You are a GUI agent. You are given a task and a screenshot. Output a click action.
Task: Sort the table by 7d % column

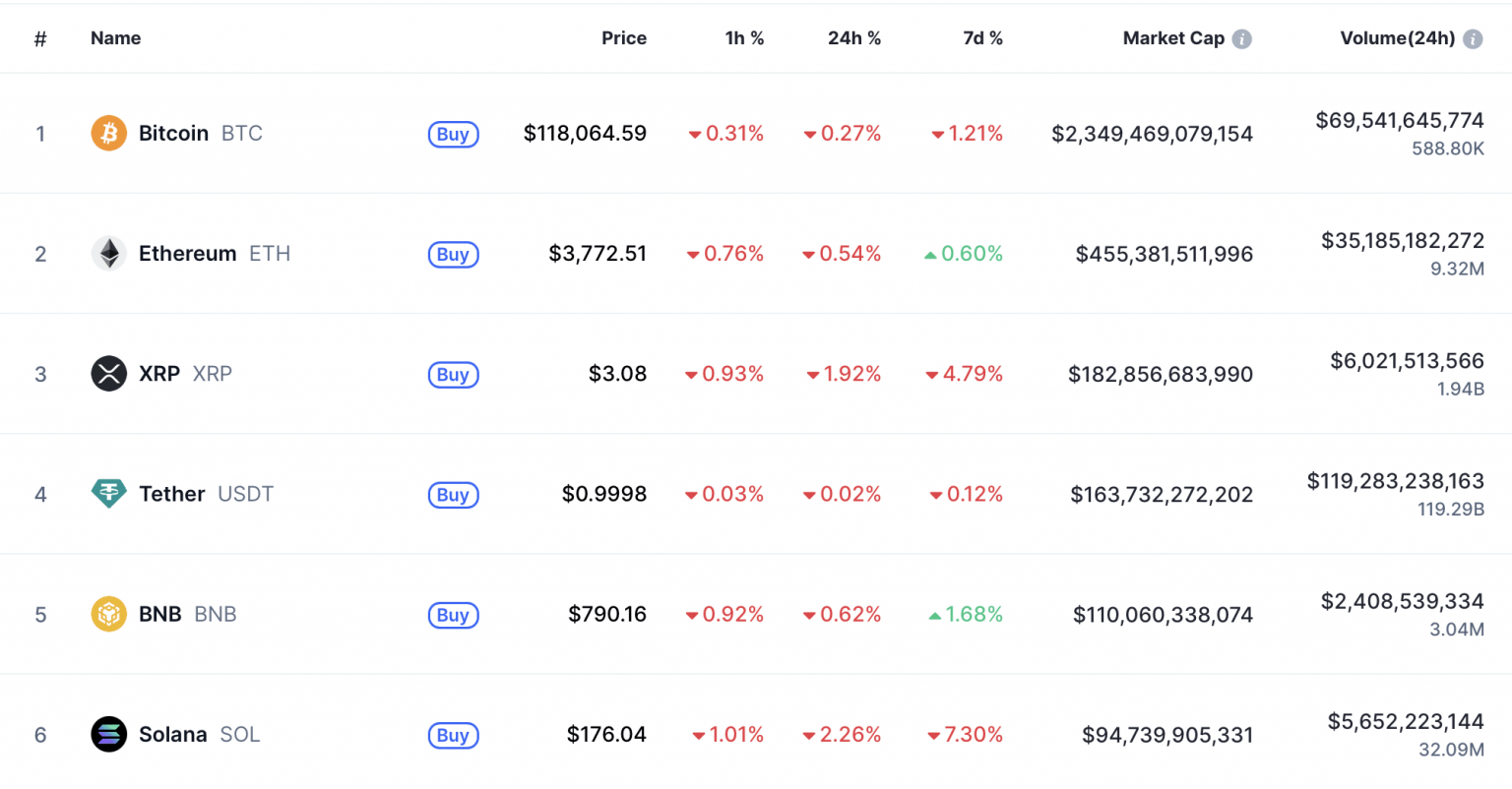click(x=982, y=37)
